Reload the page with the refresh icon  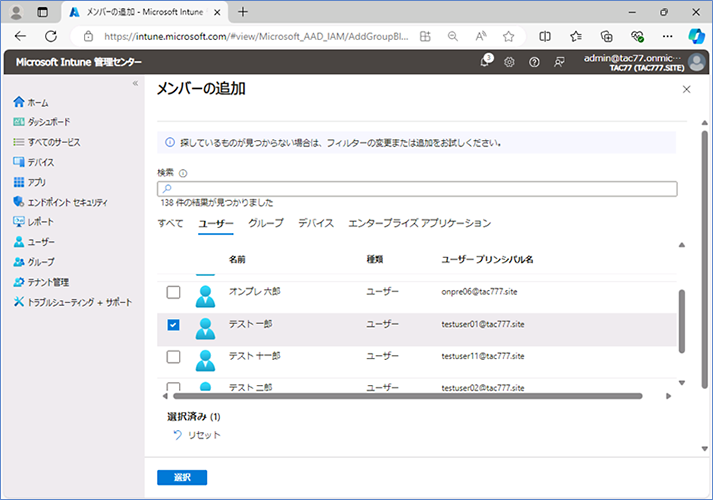51,36
